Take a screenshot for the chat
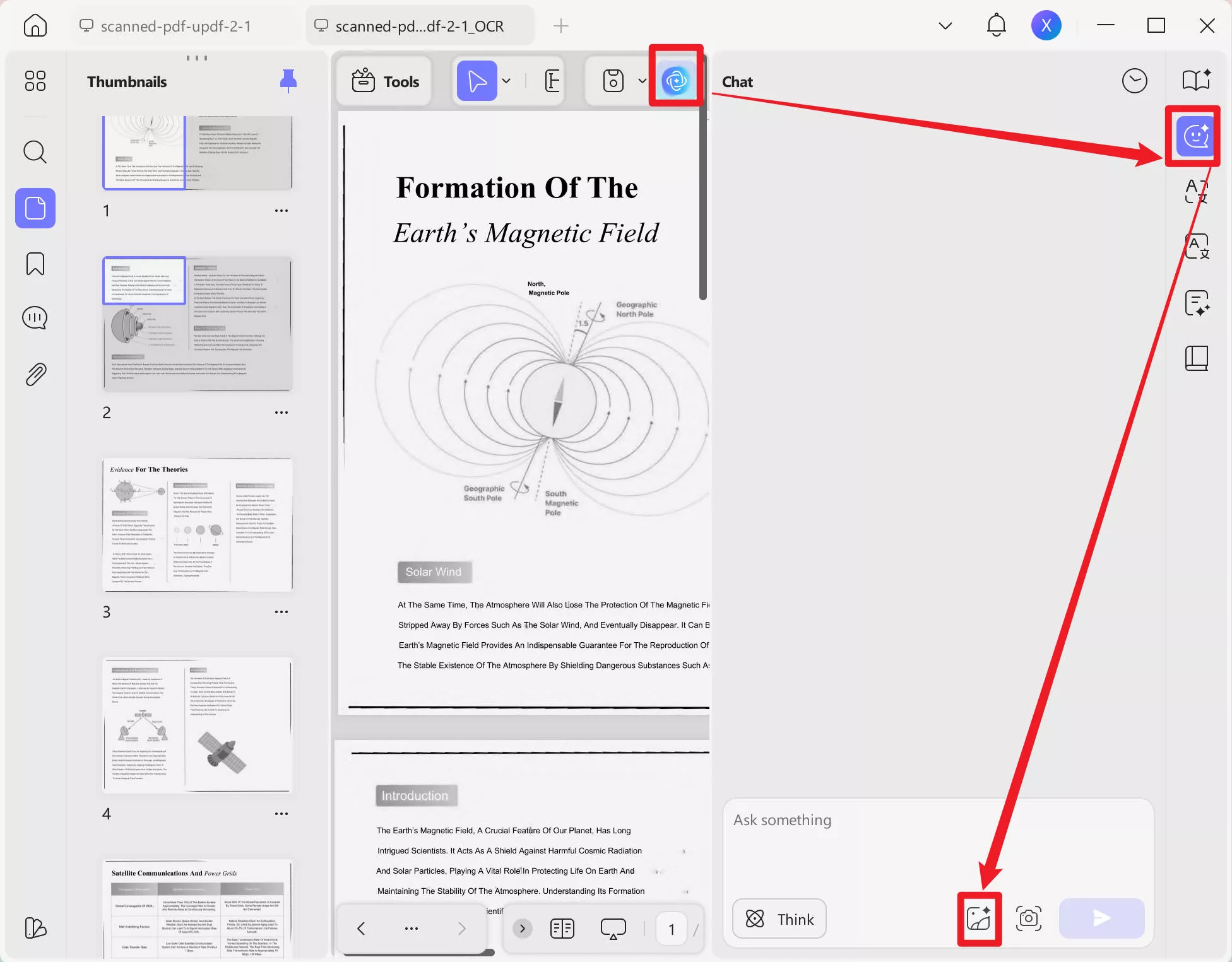 point(1028,918)
